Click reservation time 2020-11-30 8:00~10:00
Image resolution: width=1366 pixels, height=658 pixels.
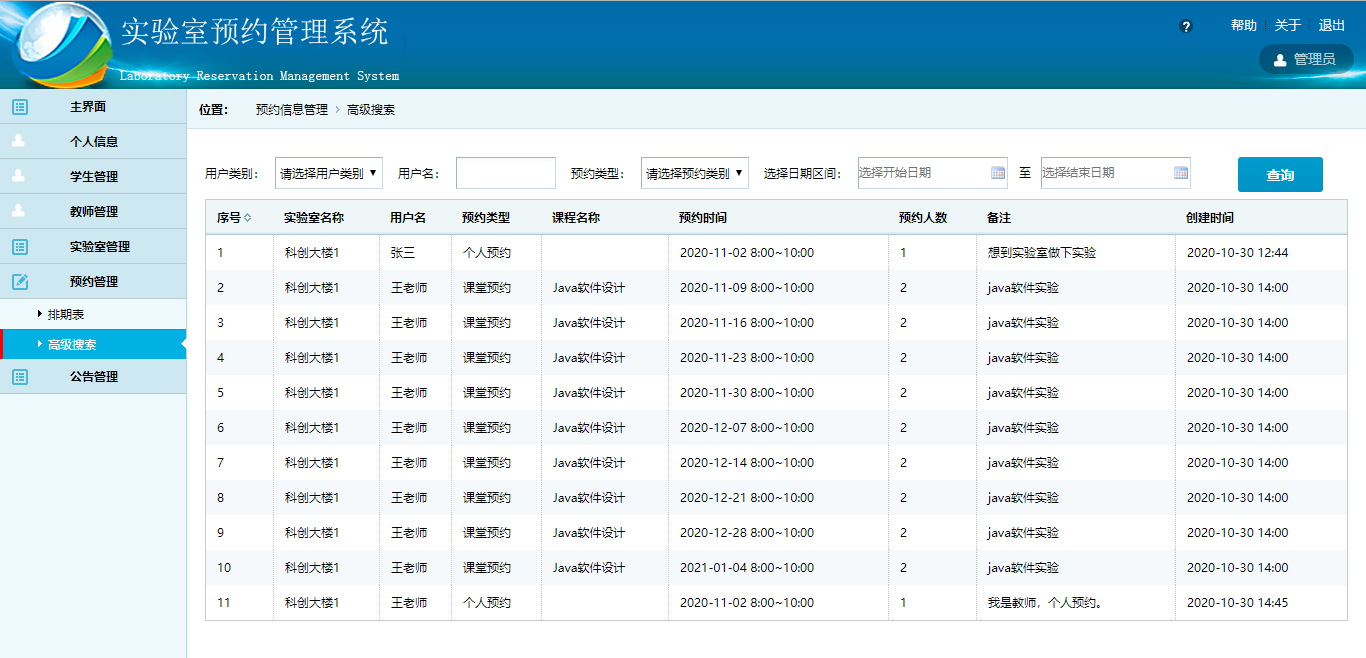pos(747,393)
